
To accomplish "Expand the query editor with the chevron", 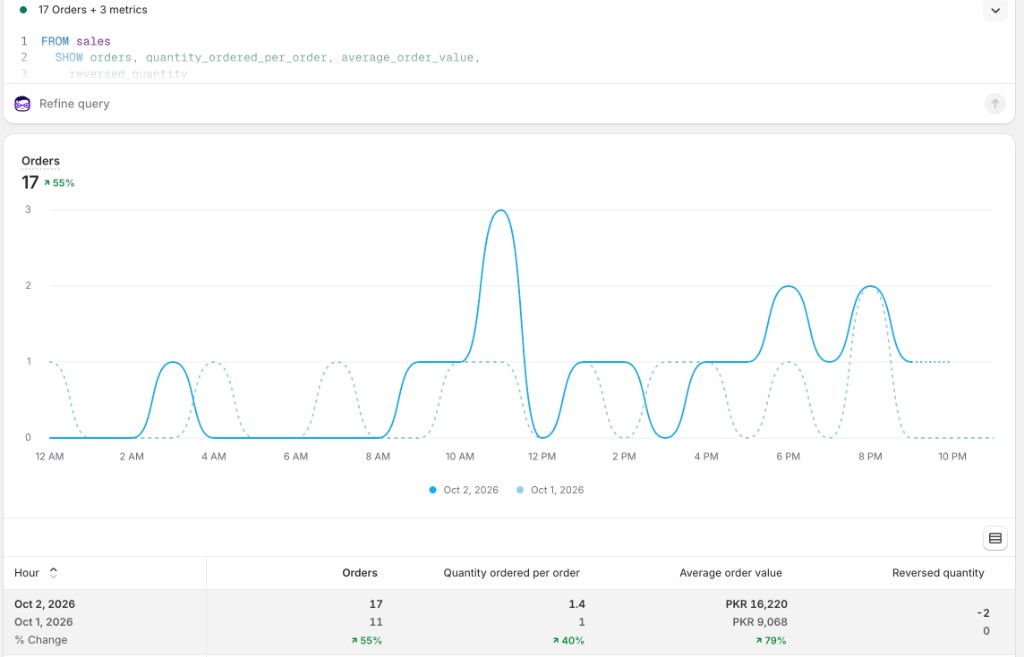I will click(x=995, y=10).
